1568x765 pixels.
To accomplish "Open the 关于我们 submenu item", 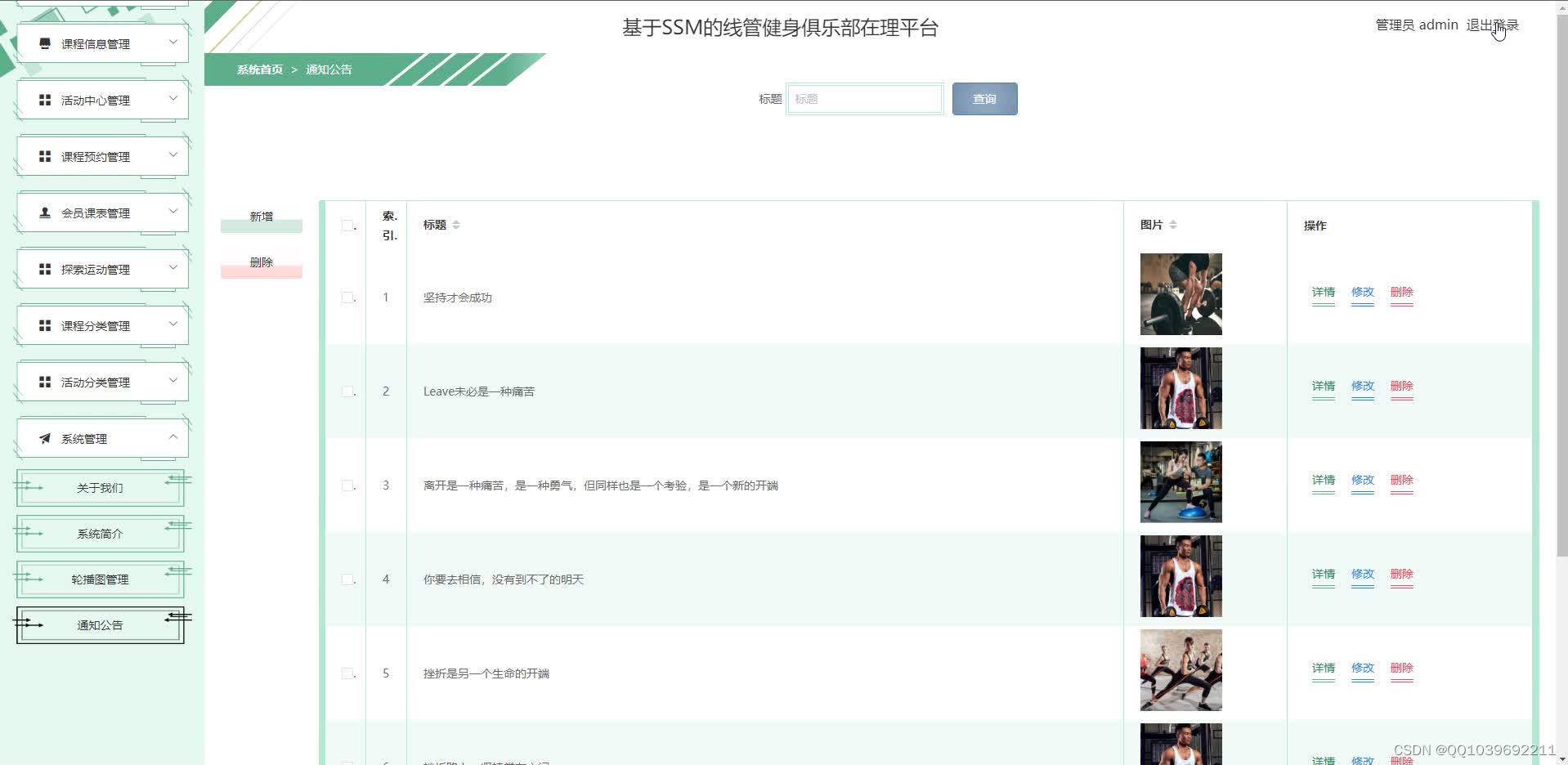I will point(100,488).
